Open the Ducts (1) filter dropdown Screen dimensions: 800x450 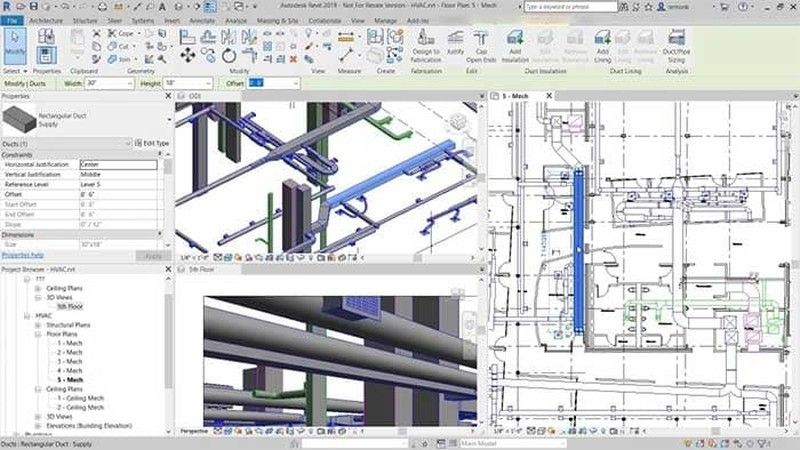click(x=128, y=144)
